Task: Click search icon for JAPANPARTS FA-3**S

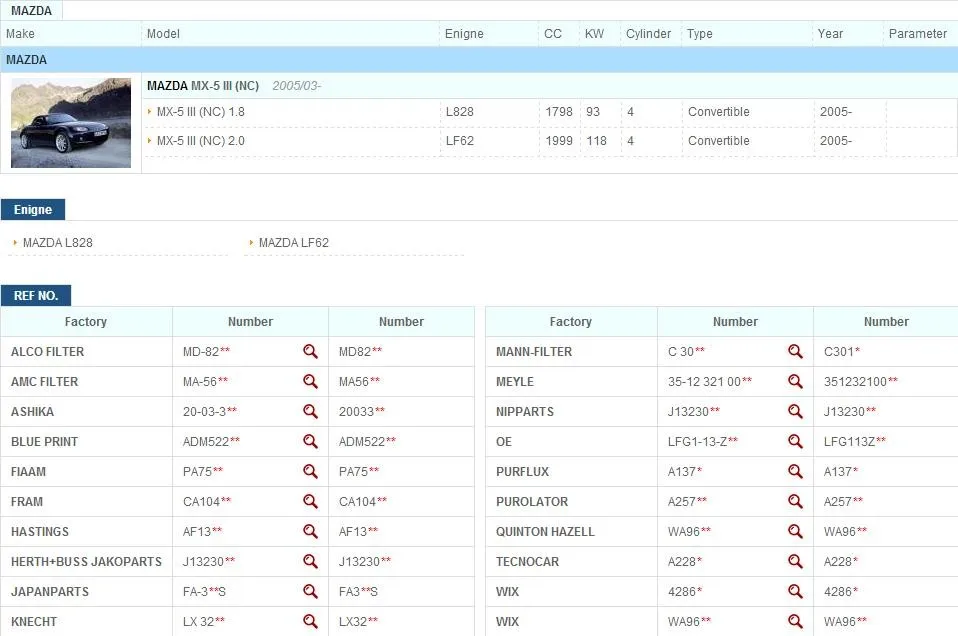Action: point(310,591)
